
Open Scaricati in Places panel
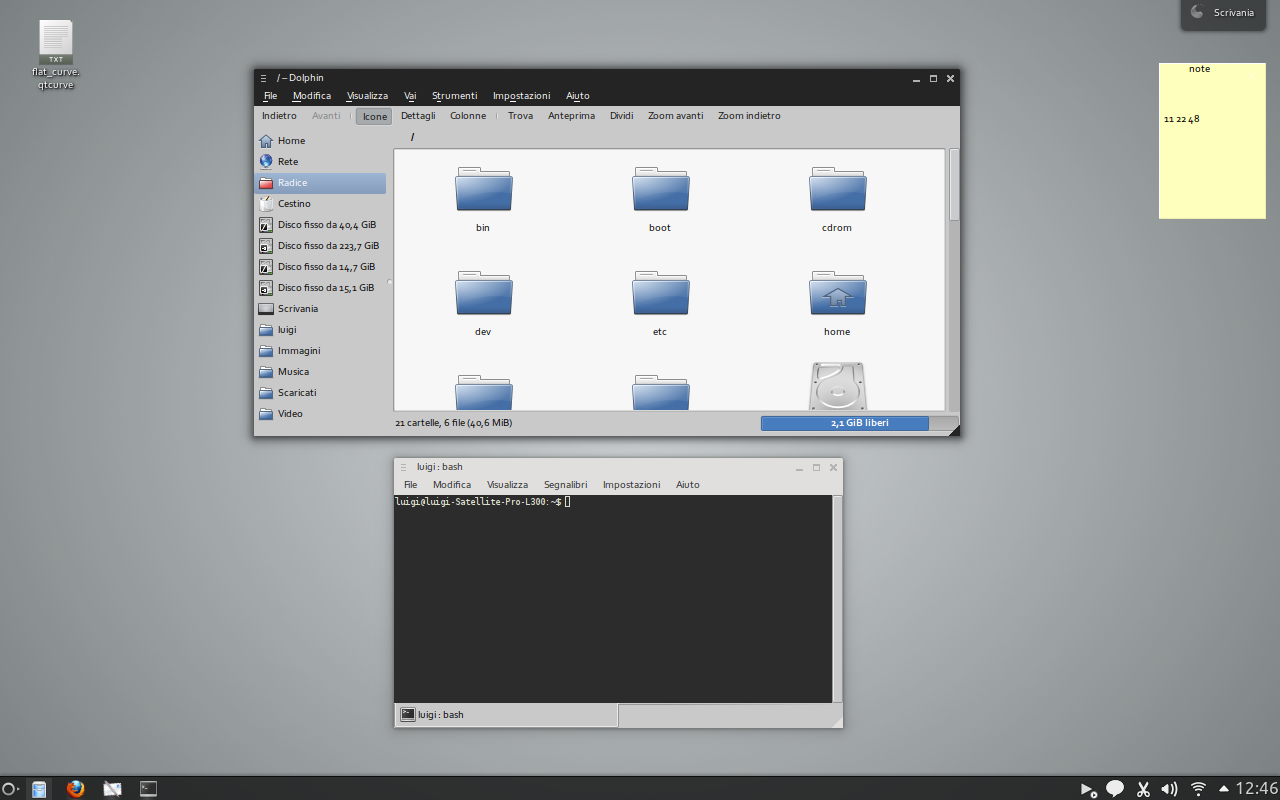point(320,393)
